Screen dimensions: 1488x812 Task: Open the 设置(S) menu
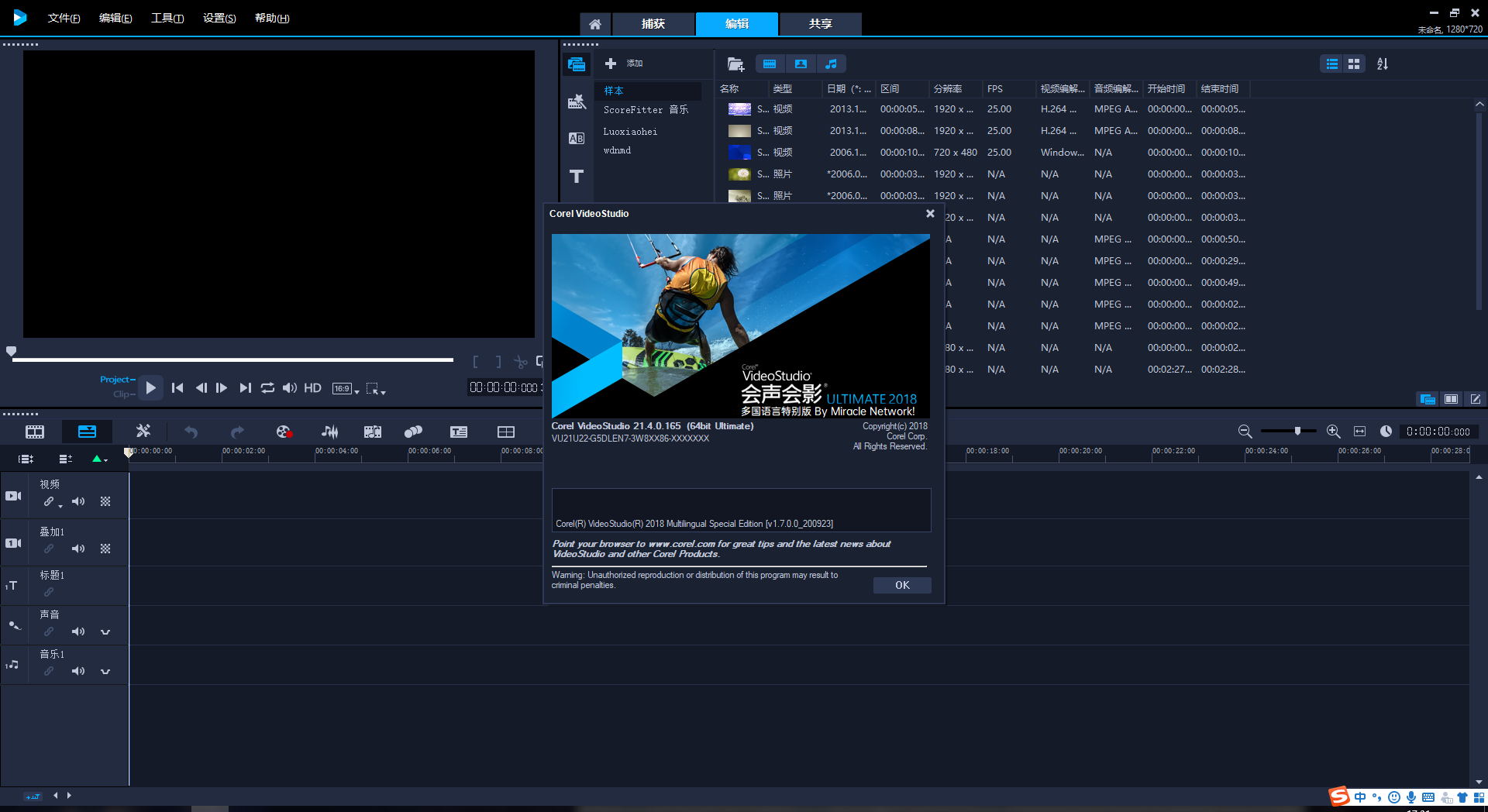tap(219, 18)
